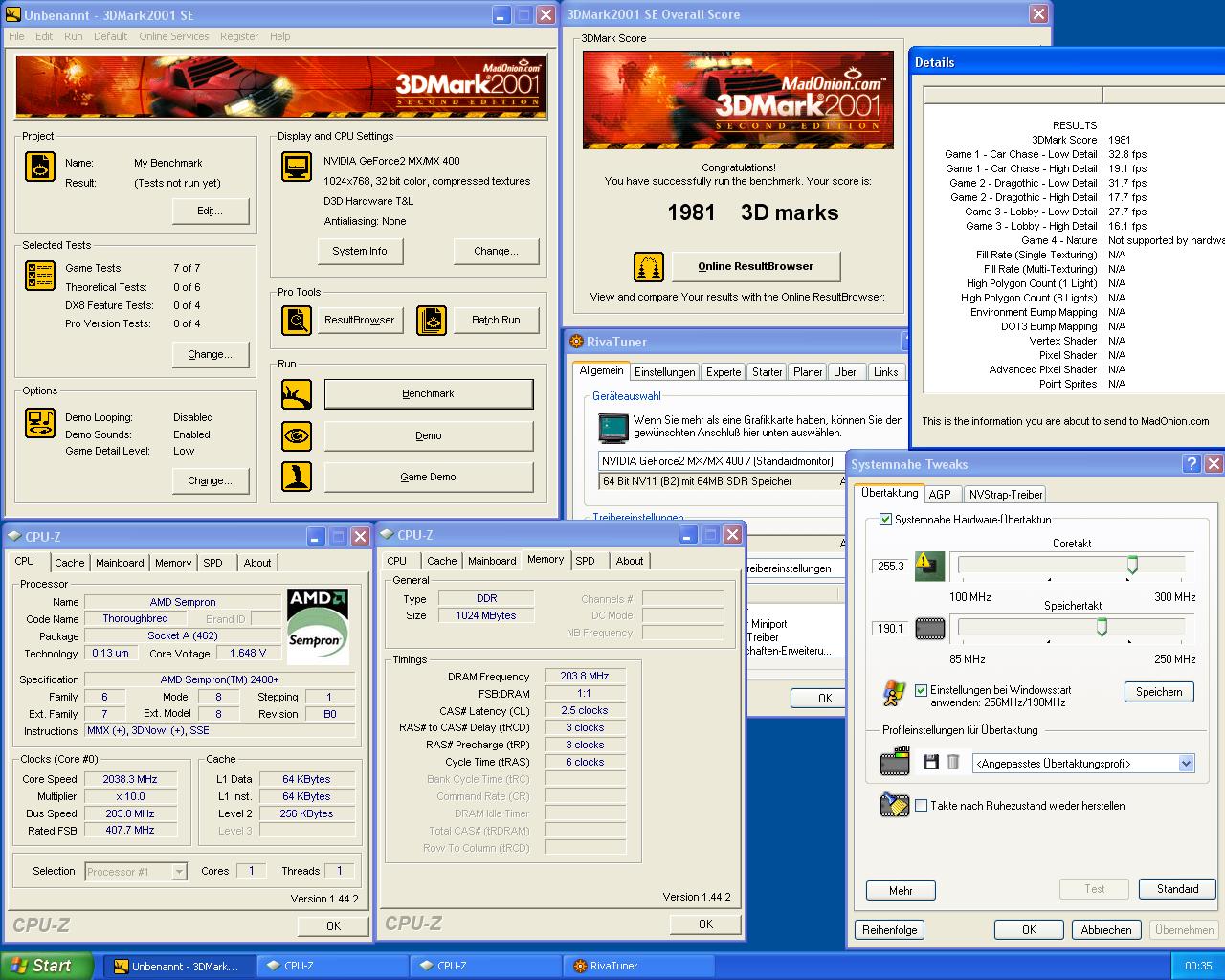Open the Angepasstes Übertaktungsprofil dropdown
Image resolution: width=1225 pixels, height=980 pixels.
[x=1187, y=764]
